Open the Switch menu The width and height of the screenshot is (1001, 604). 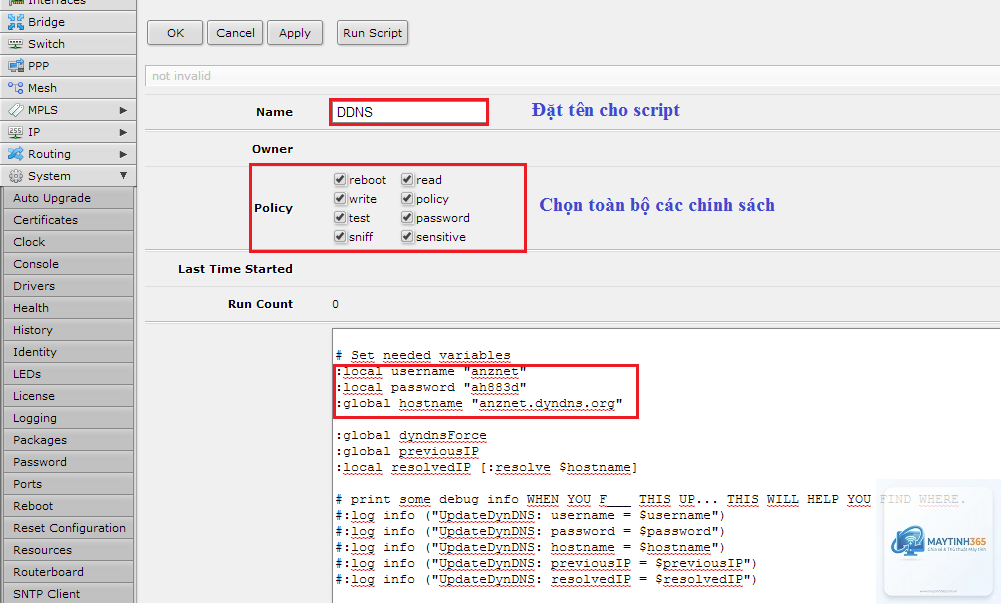(x=68, y=44)
